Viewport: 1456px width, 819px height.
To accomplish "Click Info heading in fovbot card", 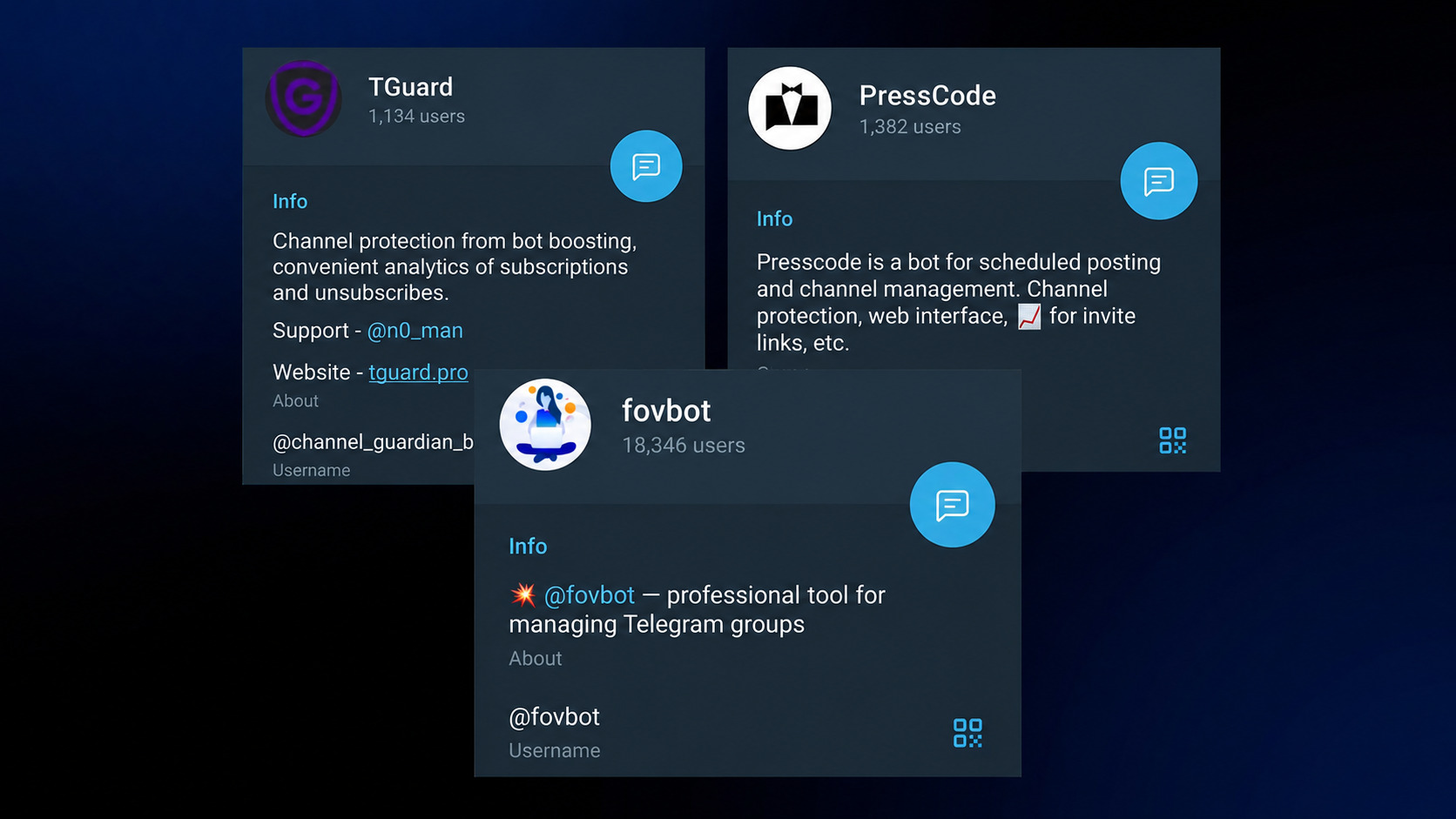I will point(528,547).
